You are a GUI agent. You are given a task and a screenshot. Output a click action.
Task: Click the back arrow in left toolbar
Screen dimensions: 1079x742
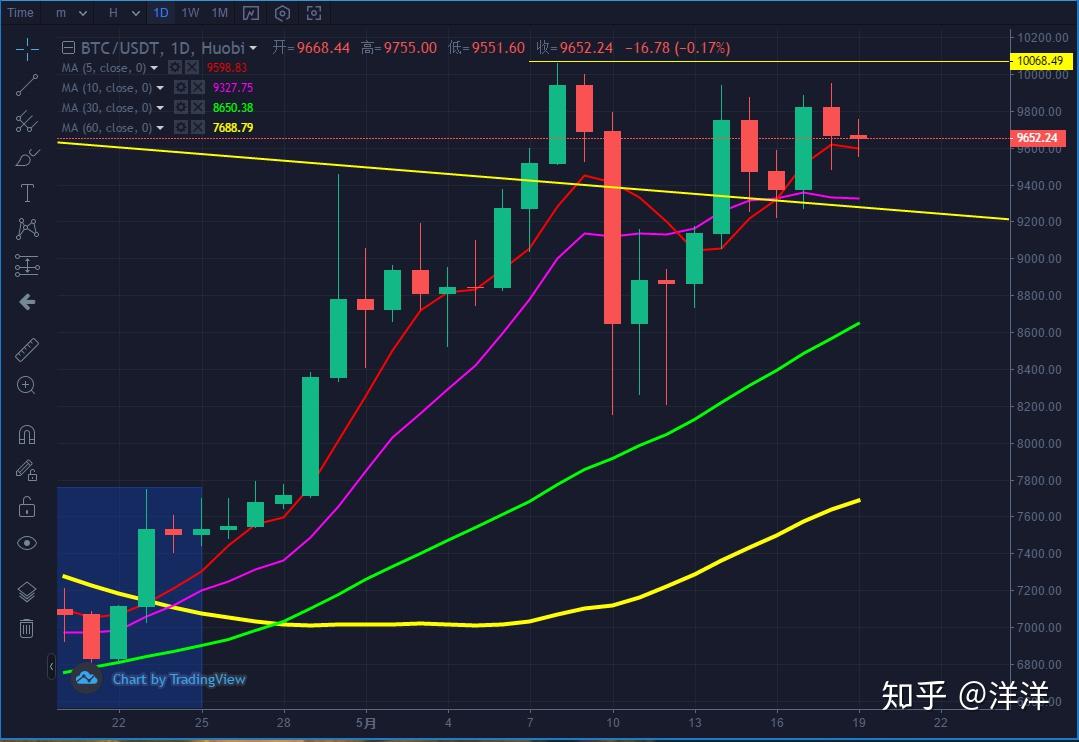pyautogui.click(x=27, y=301)
